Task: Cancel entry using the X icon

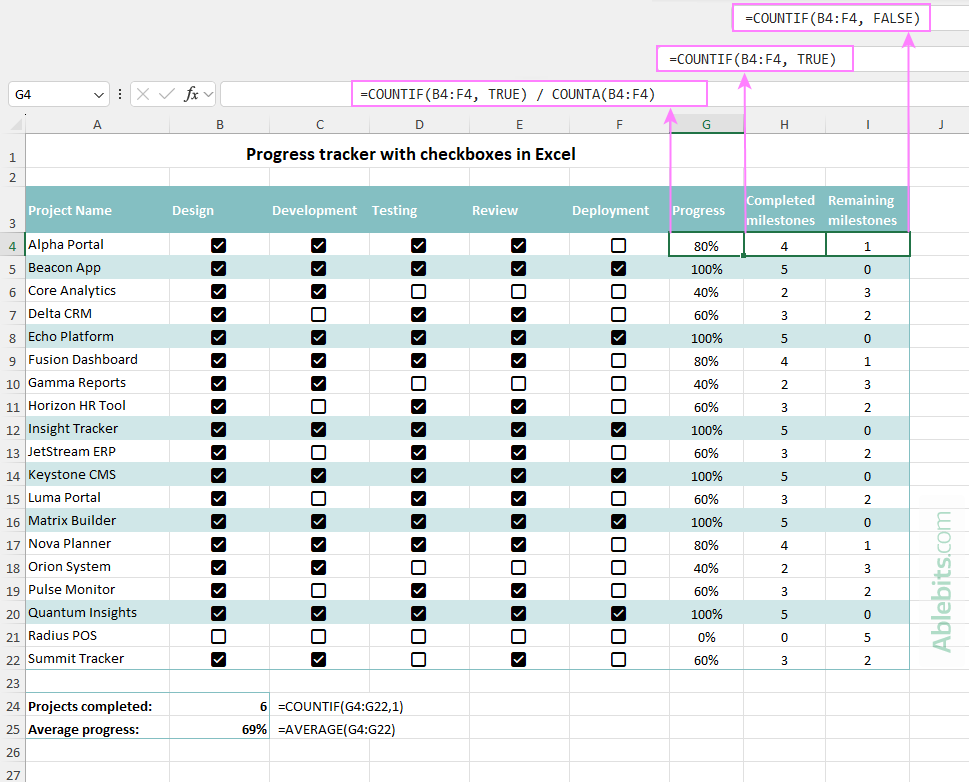Action: [143, 93]
